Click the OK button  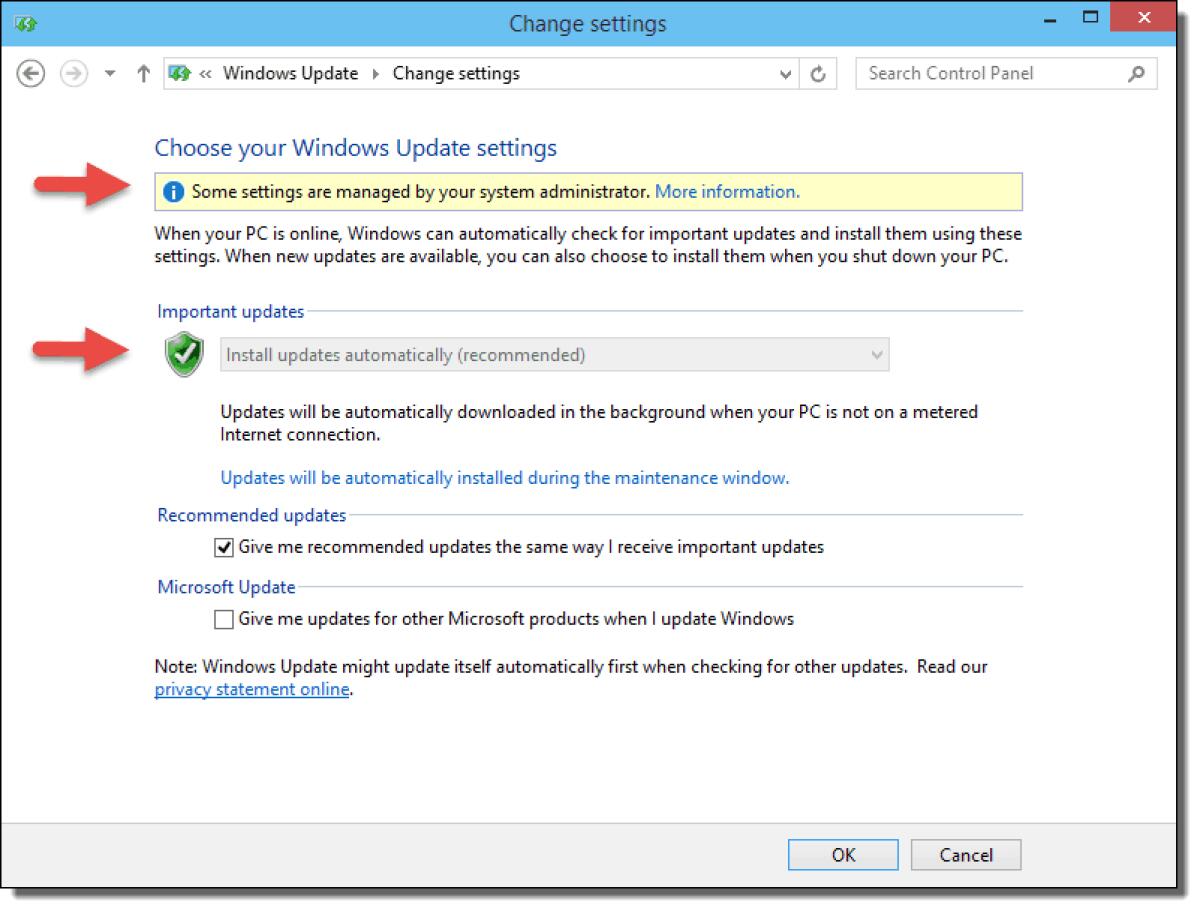point(843,855)
